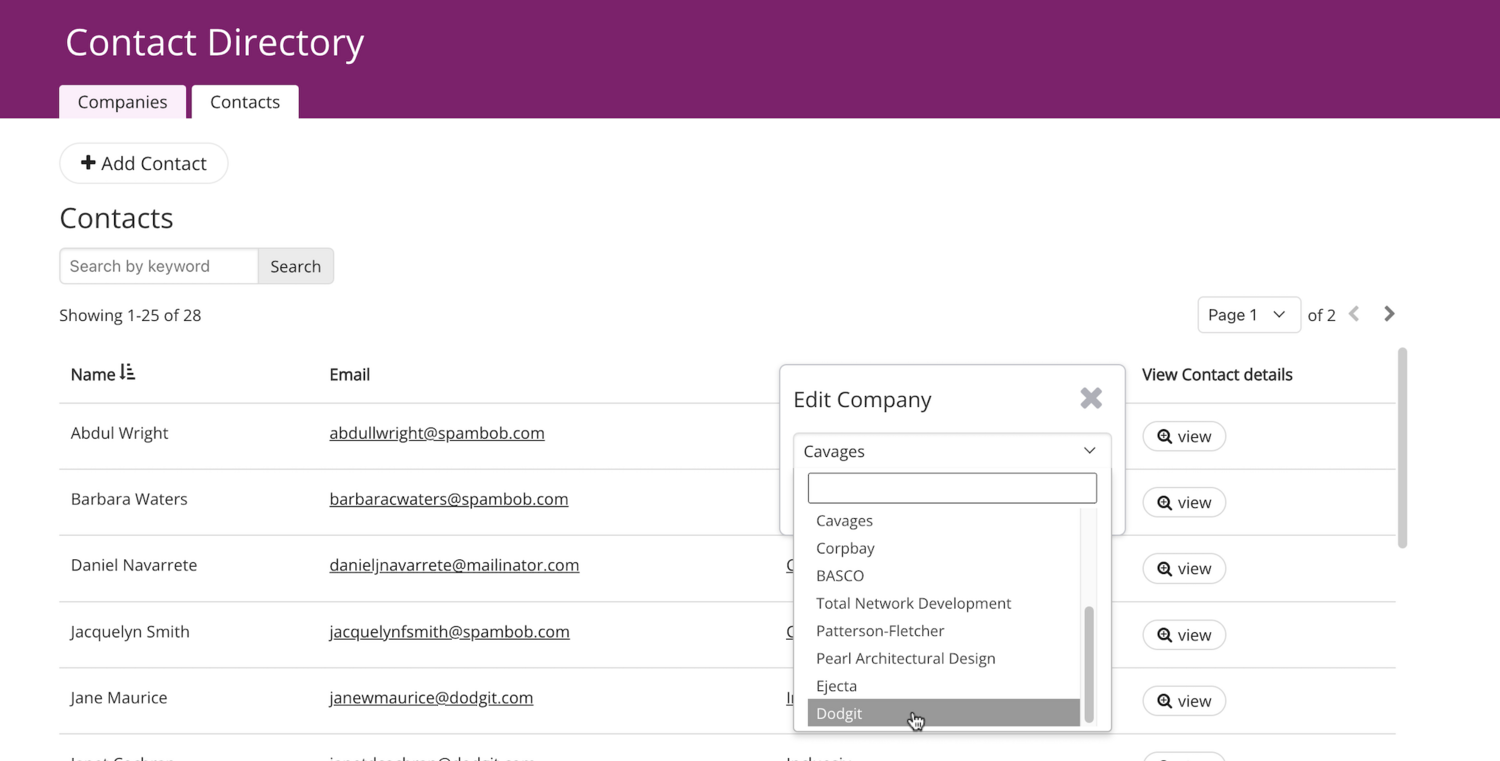View Jacquelyn Smith contact details

pos(1183,634)
